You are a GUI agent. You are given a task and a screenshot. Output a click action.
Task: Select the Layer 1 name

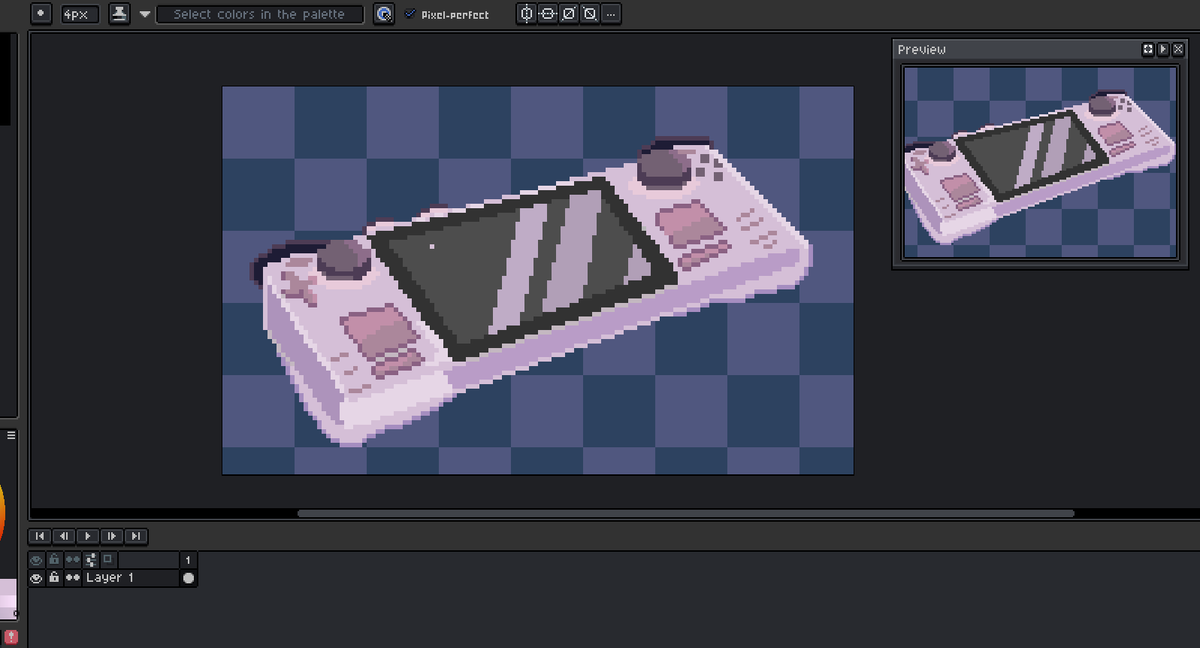pos(110,578)
